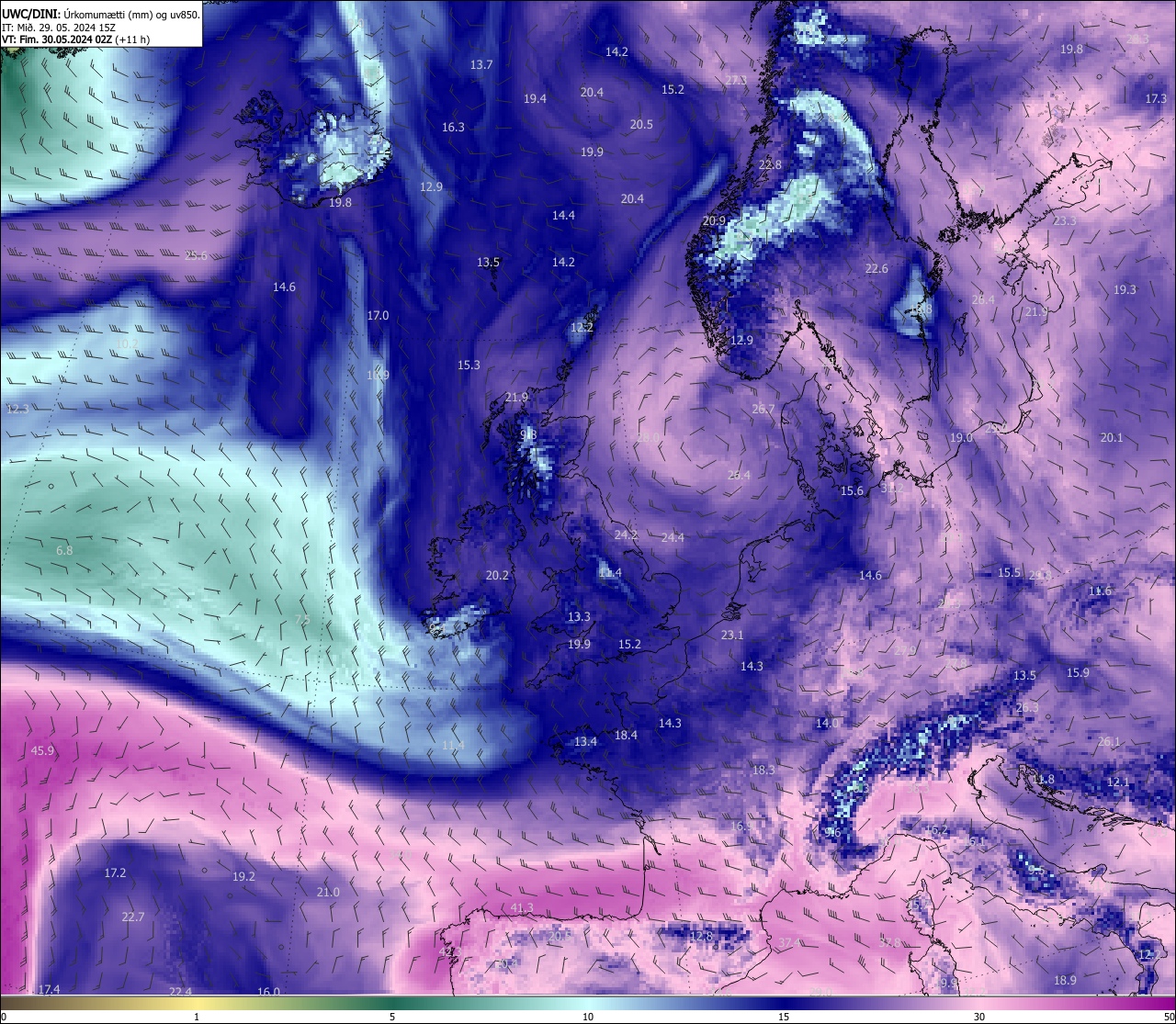Click the UWC/DINI Úrkomumætti title text
This screenshot has width=1176, height=1024.
(100, 14)
